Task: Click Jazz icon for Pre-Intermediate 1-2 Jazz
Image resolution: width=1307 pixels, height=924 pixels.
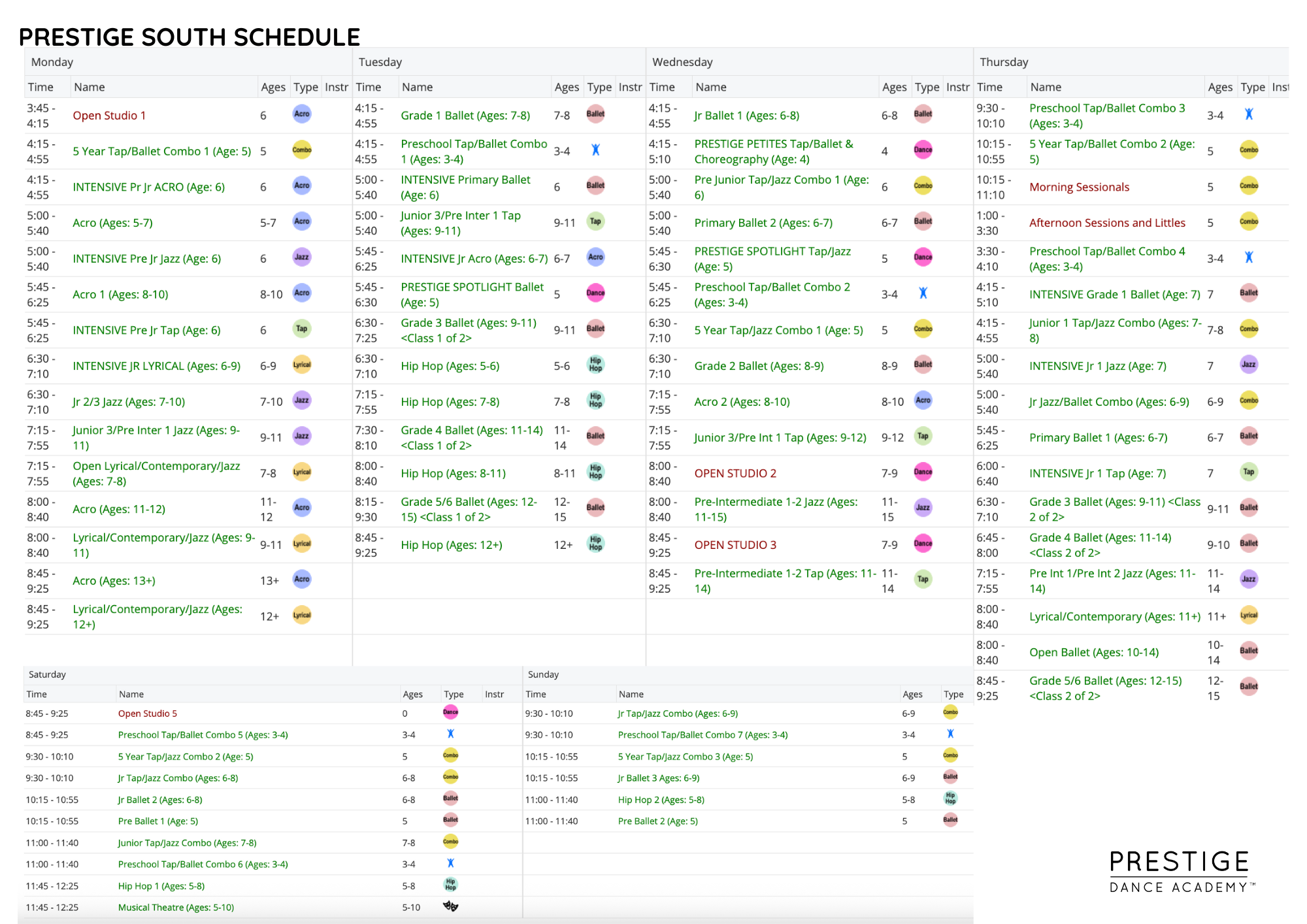Action: (x=923, y=508)
